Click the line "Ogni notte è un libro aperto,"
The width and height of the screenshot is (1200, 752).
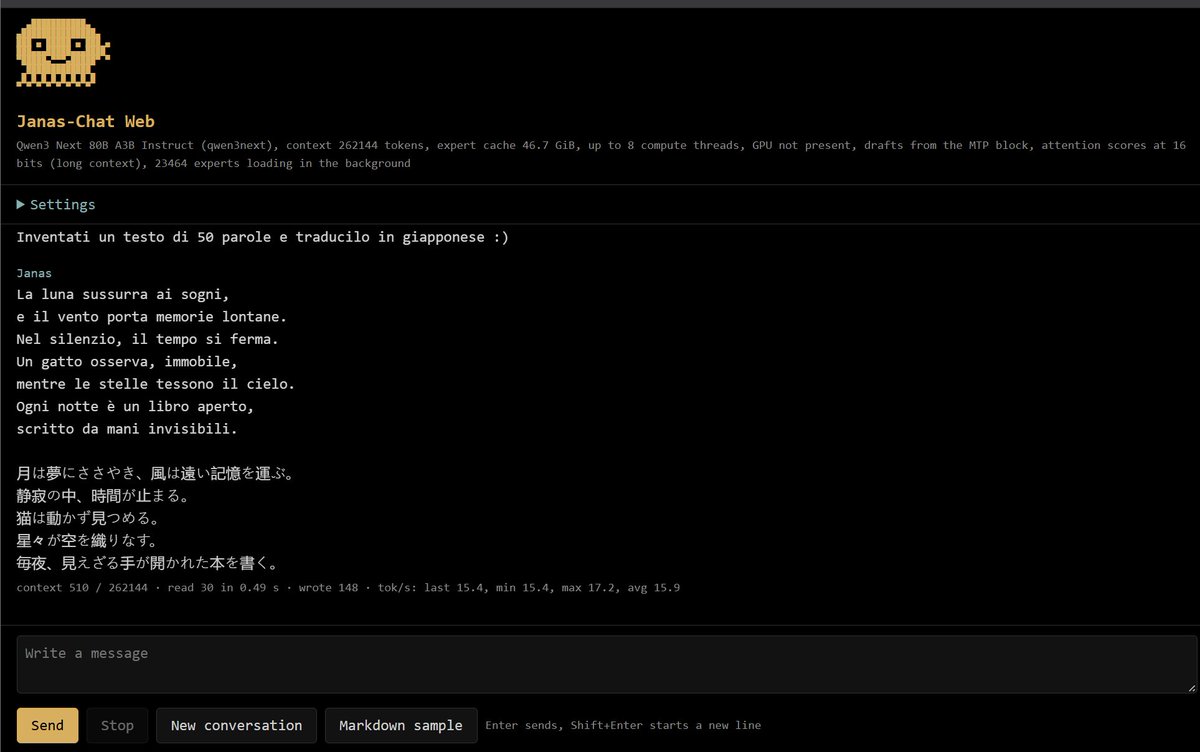135,407
